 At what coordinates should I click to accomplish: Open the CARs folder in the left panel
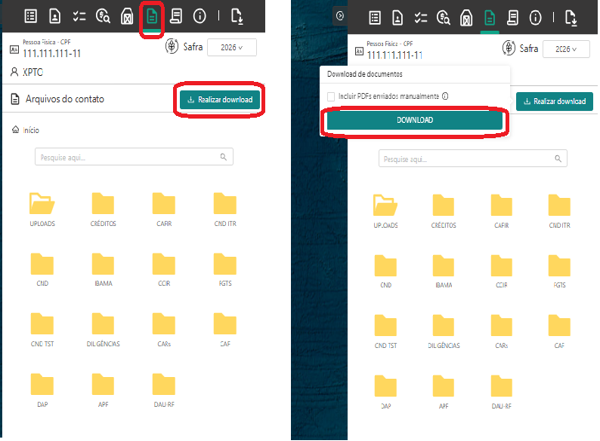click(164, 330)
